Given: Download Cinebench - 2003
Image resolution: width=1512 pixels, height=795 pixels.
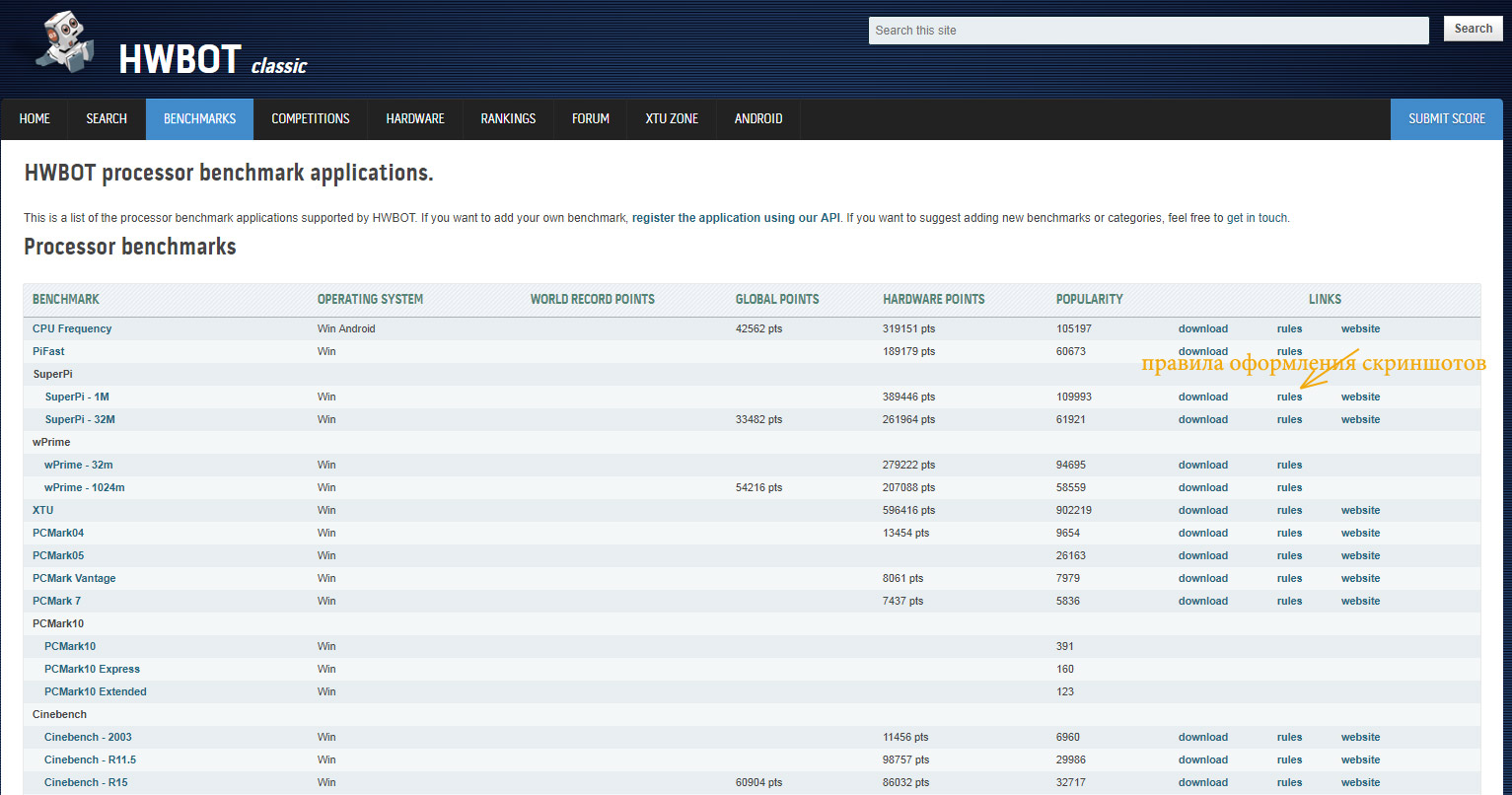Looking at the screenshot, I should [x=1203, y=737].
